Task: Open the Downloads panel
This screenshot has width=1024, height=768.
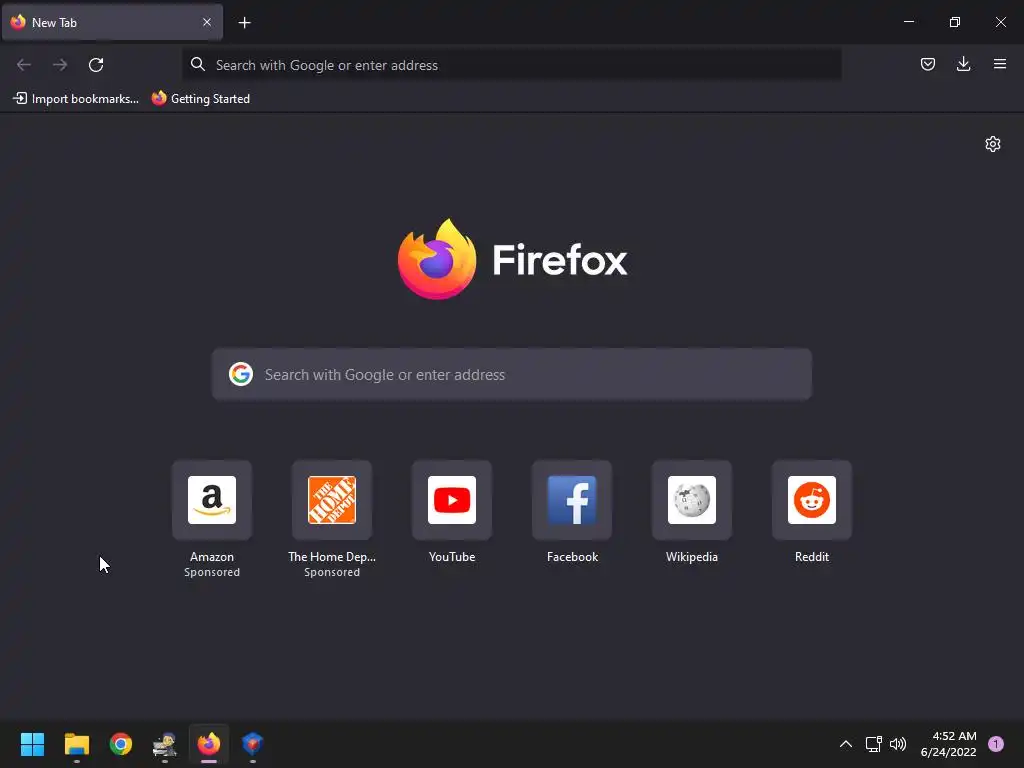Action: pyautogui.click(x=963, y=64)
